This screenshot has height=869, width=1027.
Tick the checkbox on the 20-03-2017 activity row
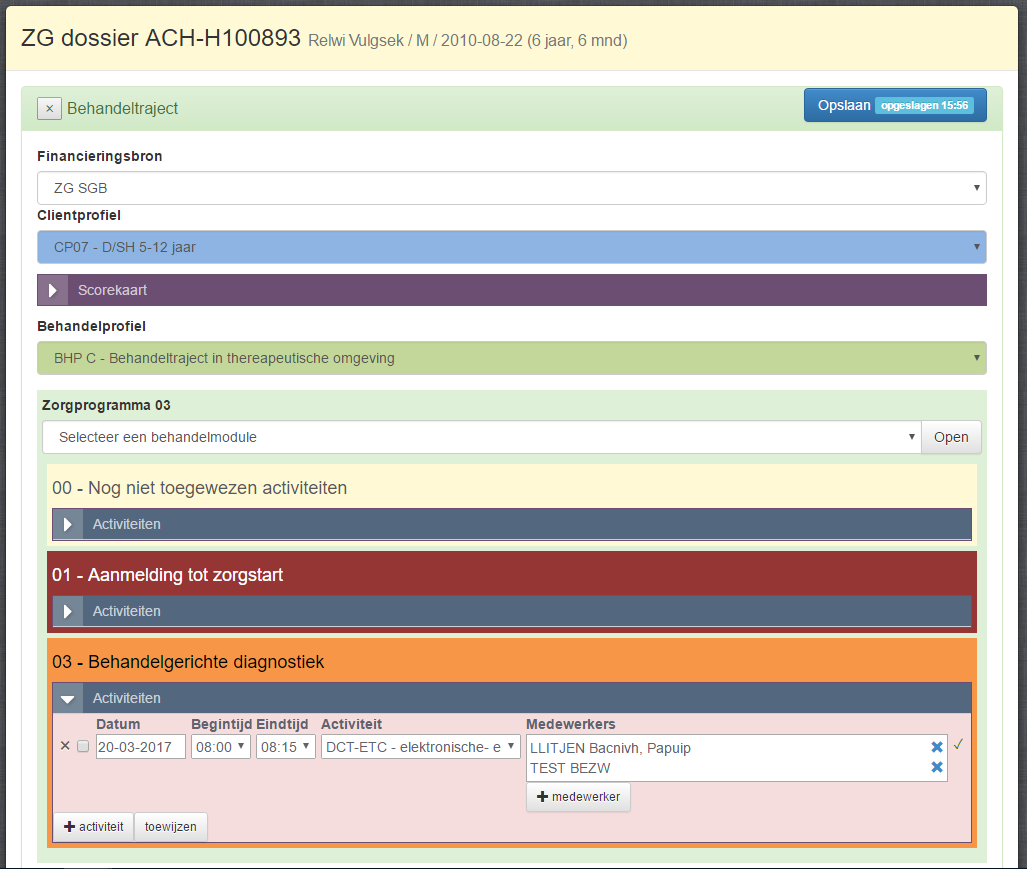[83, 746]
